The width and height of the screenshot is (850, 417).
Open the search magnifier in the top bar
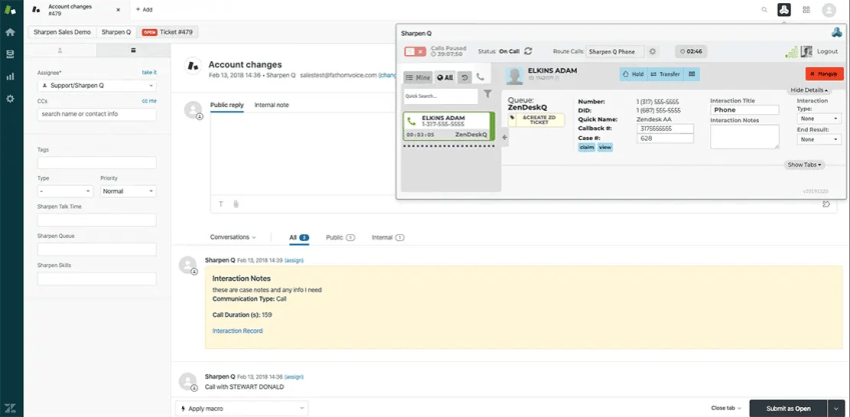coord(764,9)
